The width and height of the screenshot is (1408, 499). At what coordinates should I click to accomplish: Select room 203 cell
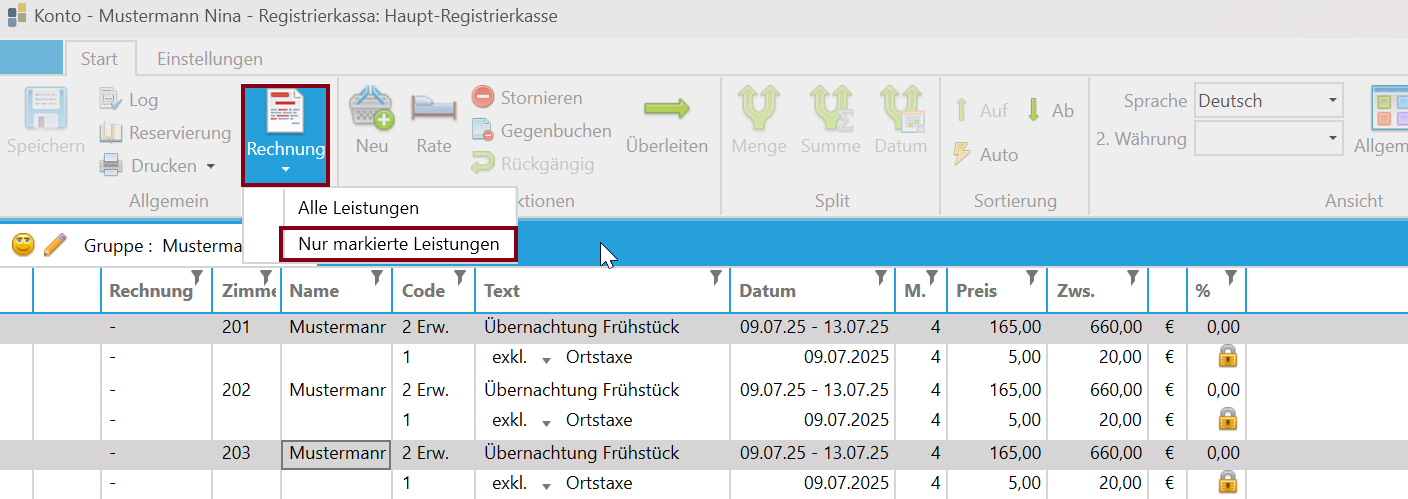tap(236, 453)
